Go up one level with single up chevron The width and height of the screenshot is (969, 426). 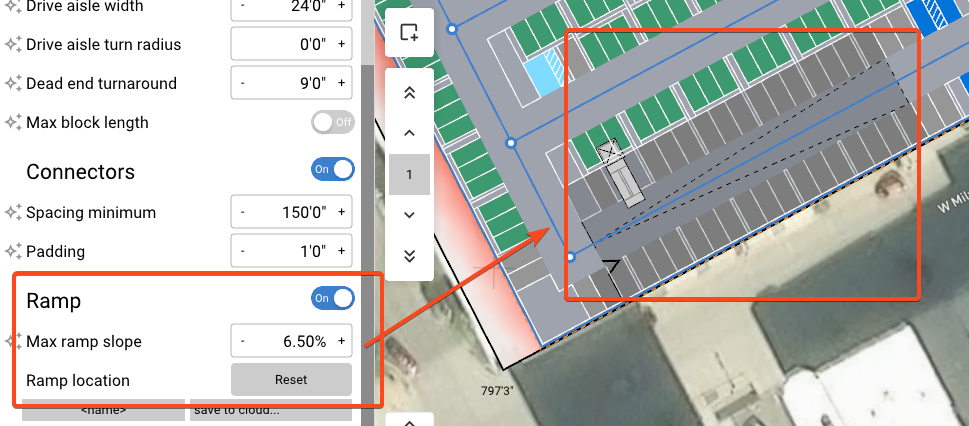(x=409, y=133)
